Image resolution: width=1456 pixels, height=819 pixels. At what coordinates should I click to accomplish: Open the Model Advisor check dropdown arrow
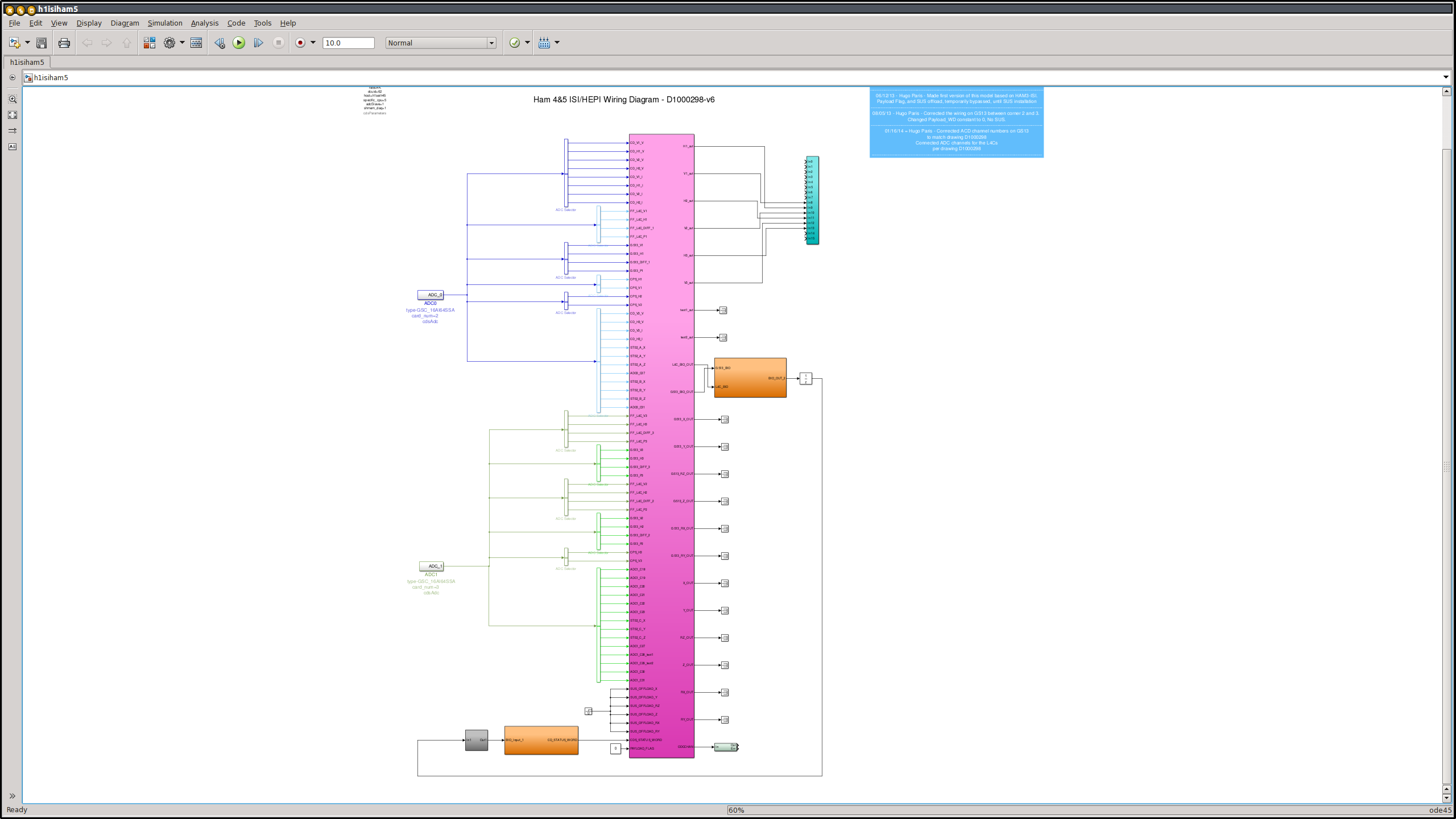[527, 43]
